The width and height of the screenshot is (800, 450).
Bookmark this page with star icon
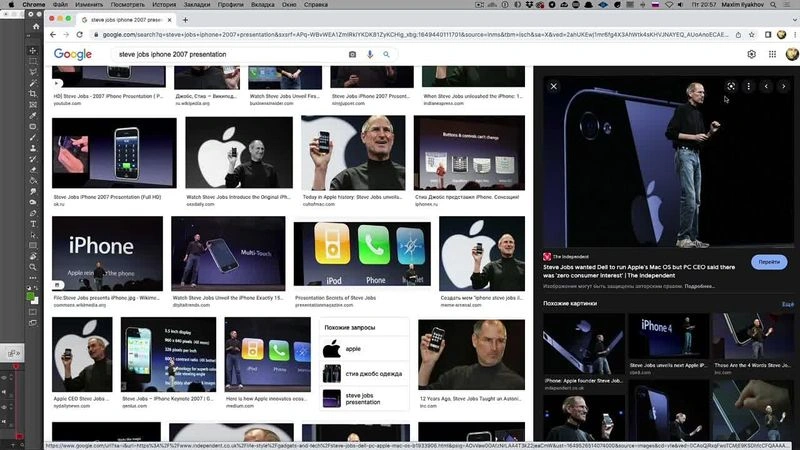(x=752, y=35)
